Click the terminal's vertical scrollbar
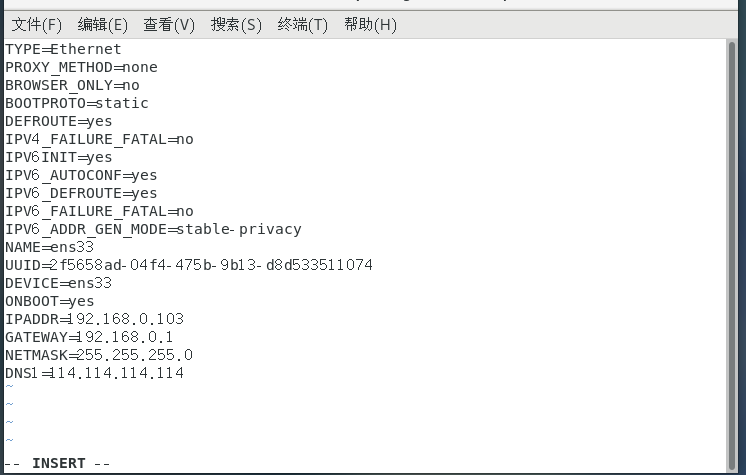This screenshot has width=746, height=475. coord(735,250)
